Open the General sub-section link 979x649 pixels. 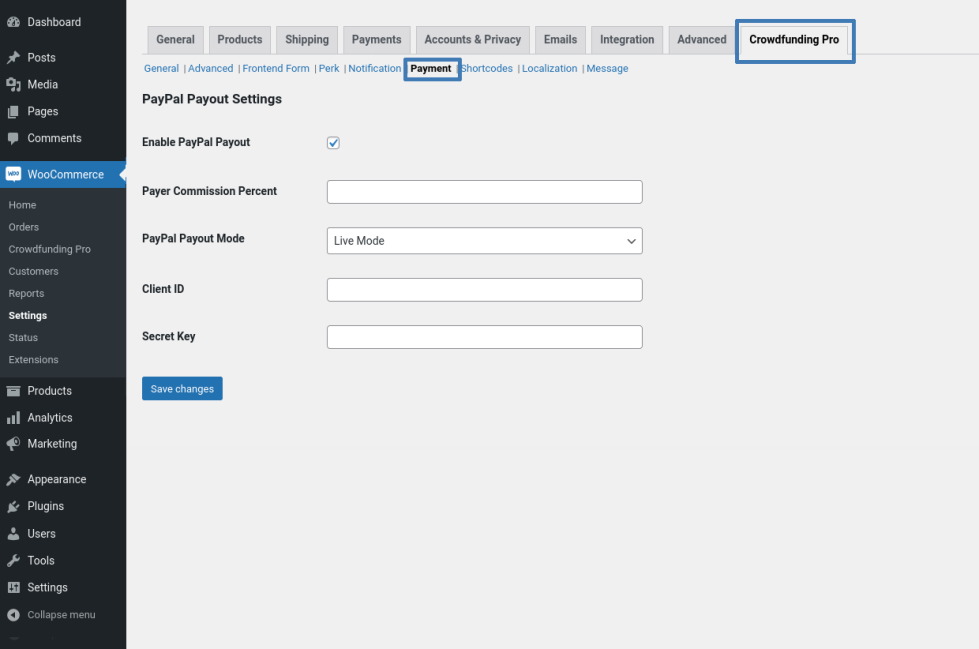(x=161, y=68)
